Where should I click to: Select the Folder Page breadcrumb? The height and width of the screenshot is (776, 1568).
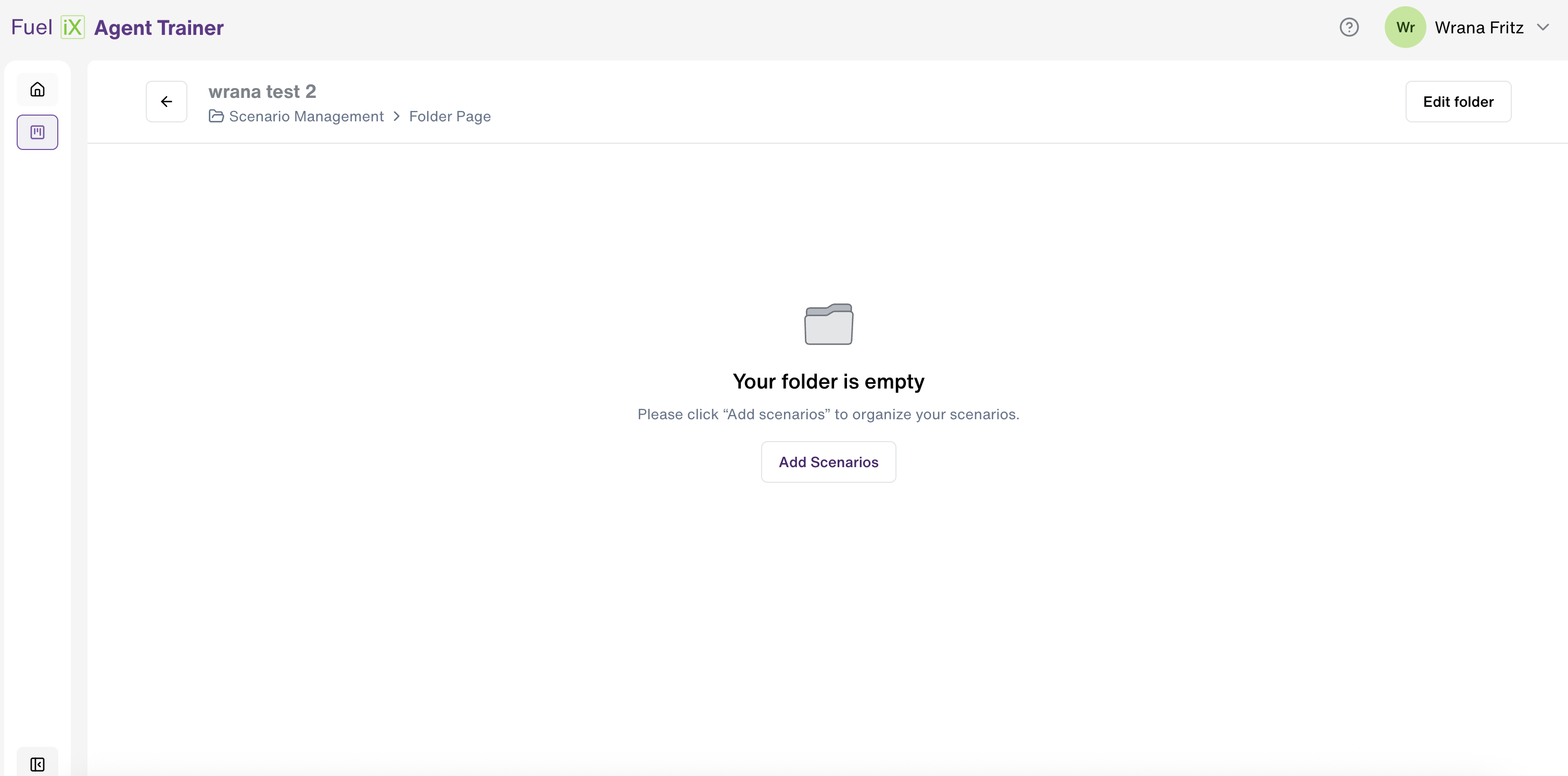[450, 116]
